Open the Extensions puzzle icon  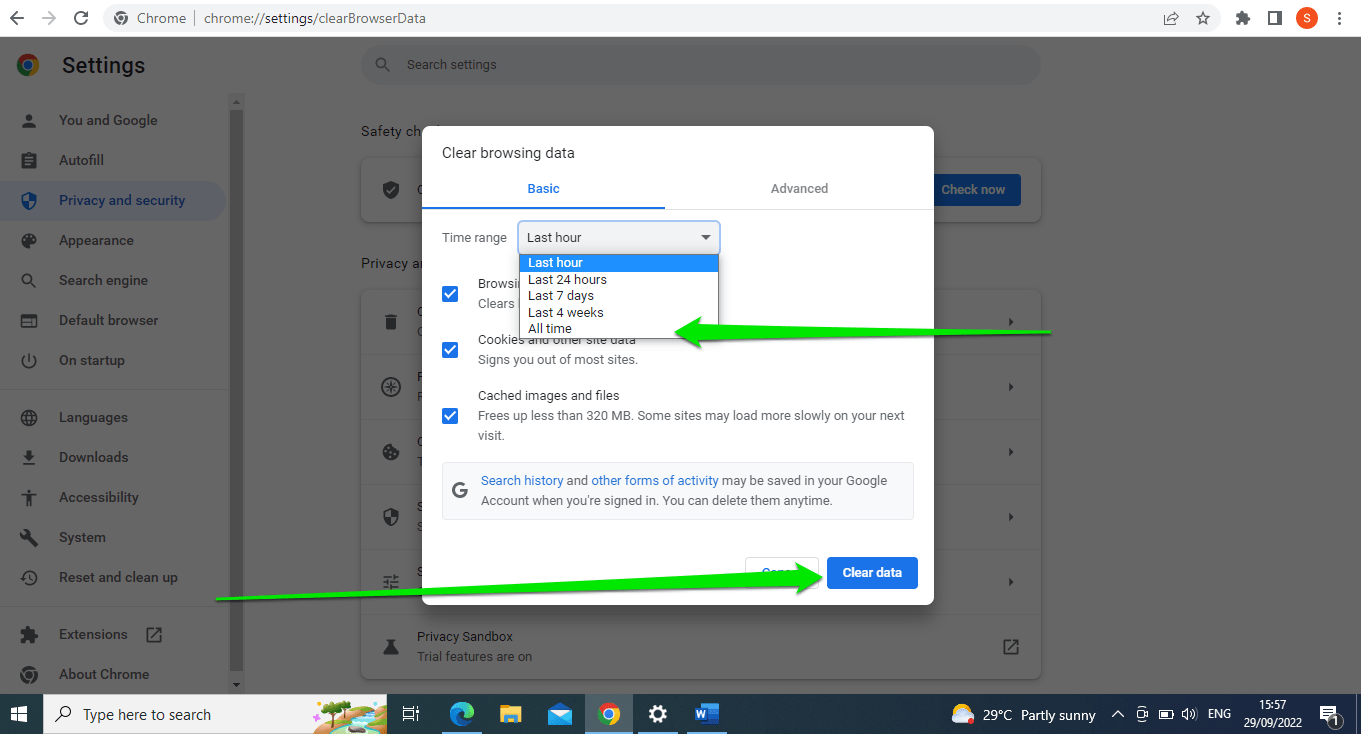1243,18
